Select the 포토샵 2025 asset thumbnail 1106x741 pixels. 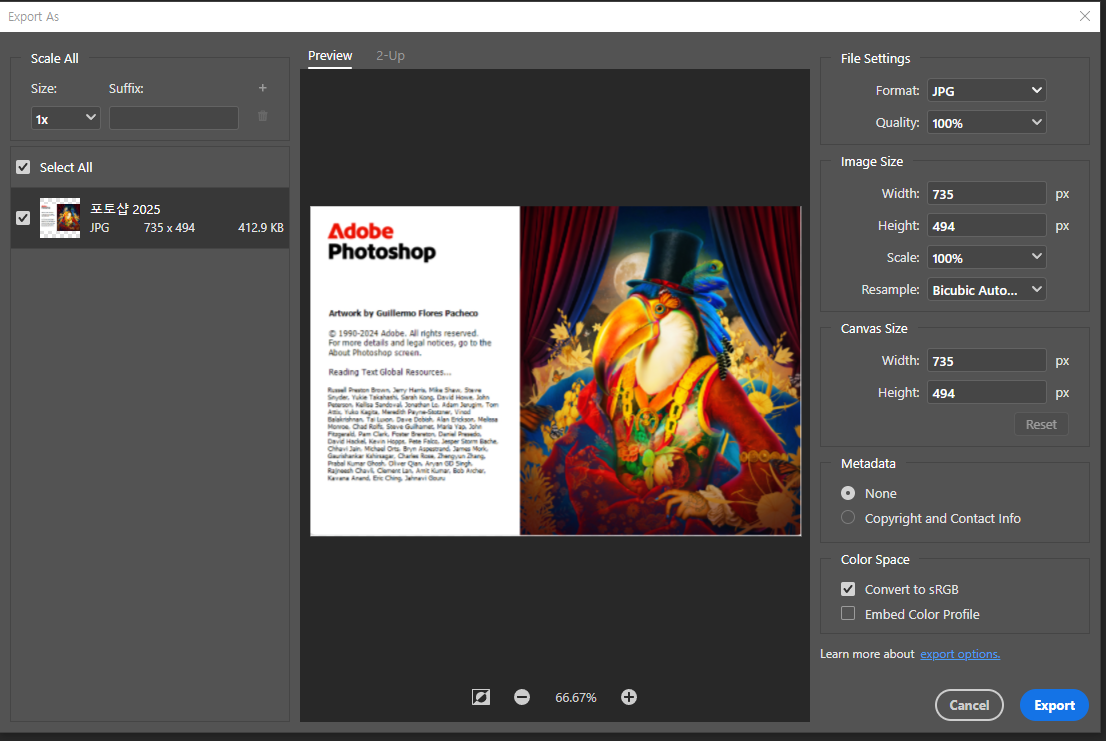coord(60,218)
